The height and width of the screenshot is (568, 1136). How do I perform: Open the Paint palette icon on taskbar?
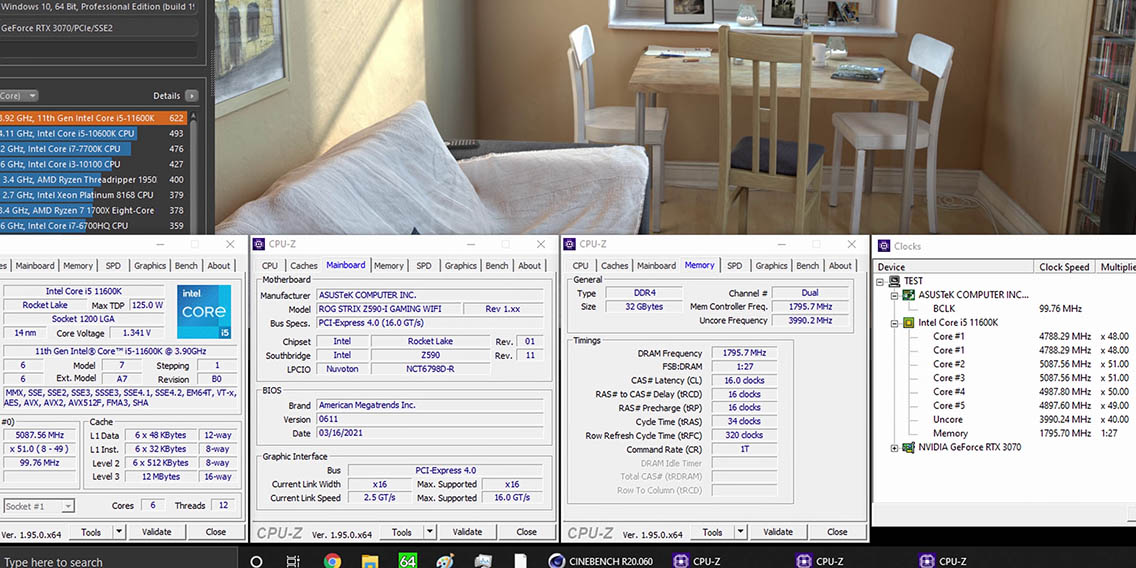coord(446,561)
